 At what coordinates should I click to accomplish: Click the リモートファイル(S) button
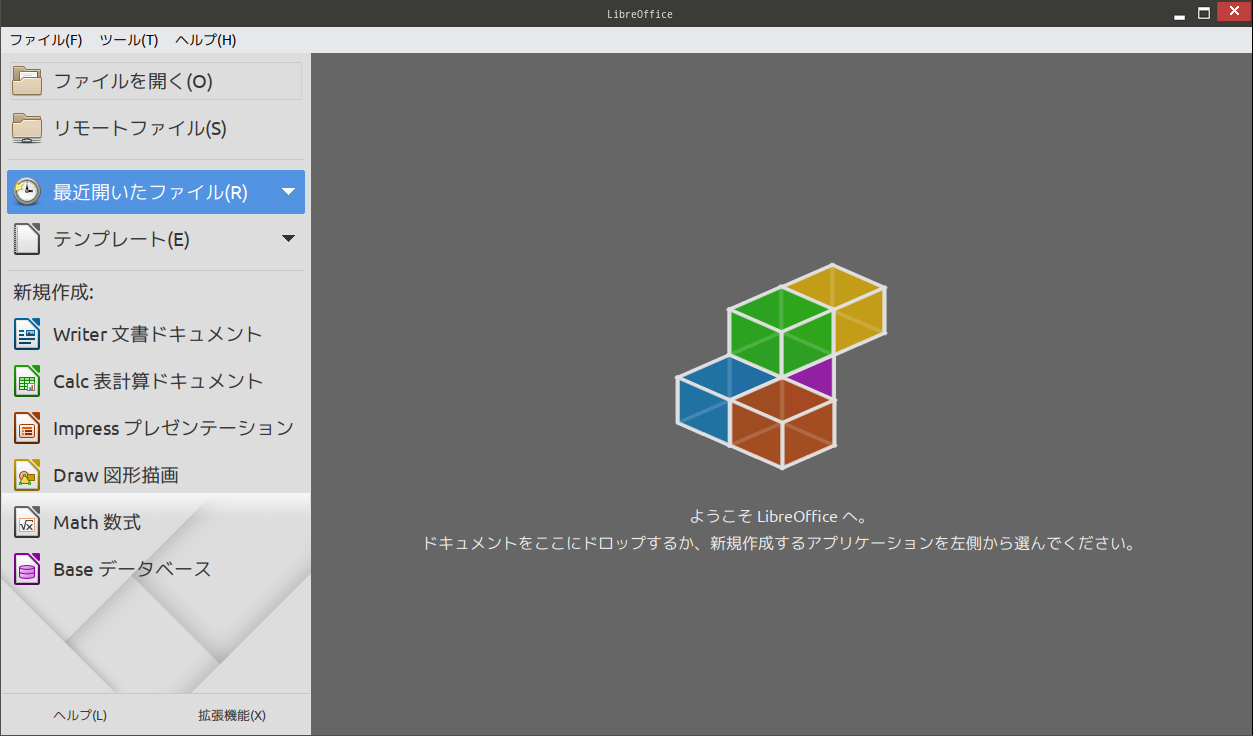(x=155, y=128)
